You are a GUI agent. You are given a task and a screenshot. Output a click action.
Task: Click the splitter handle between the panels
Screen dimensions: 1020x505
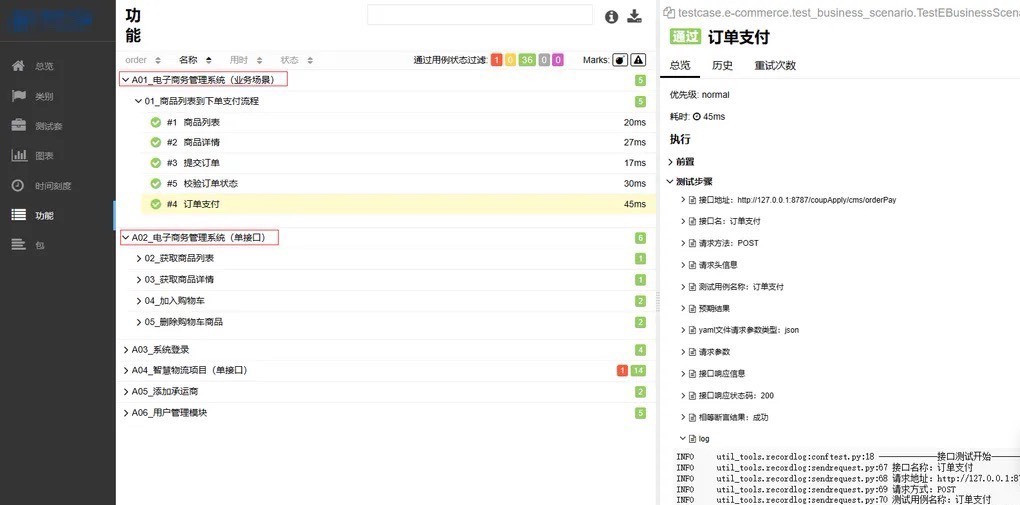[658, 300]
